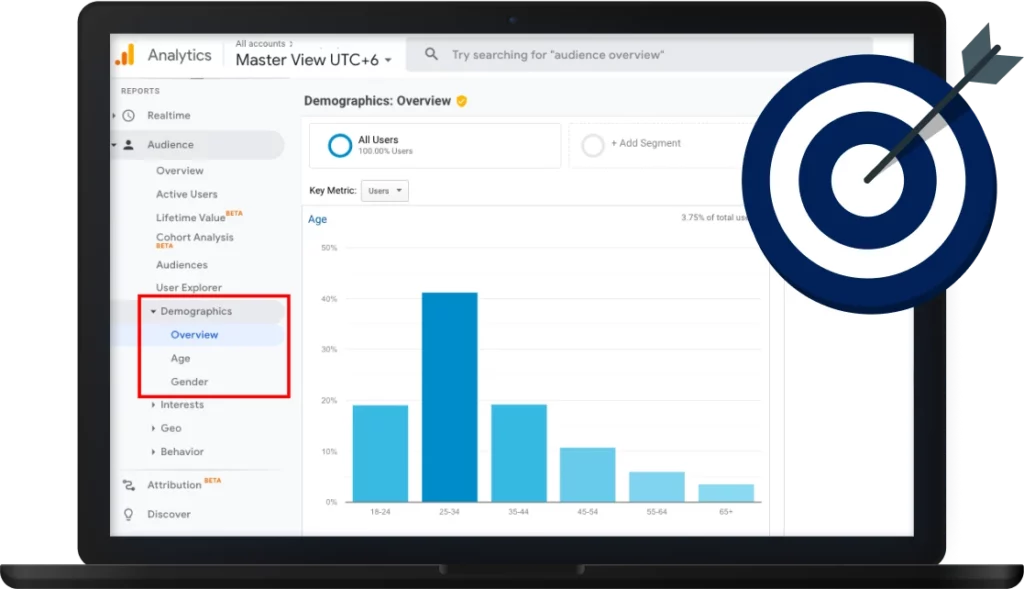Expand the Geo section
Viewport: 1024px width, 589px height.
coord(153,428)
